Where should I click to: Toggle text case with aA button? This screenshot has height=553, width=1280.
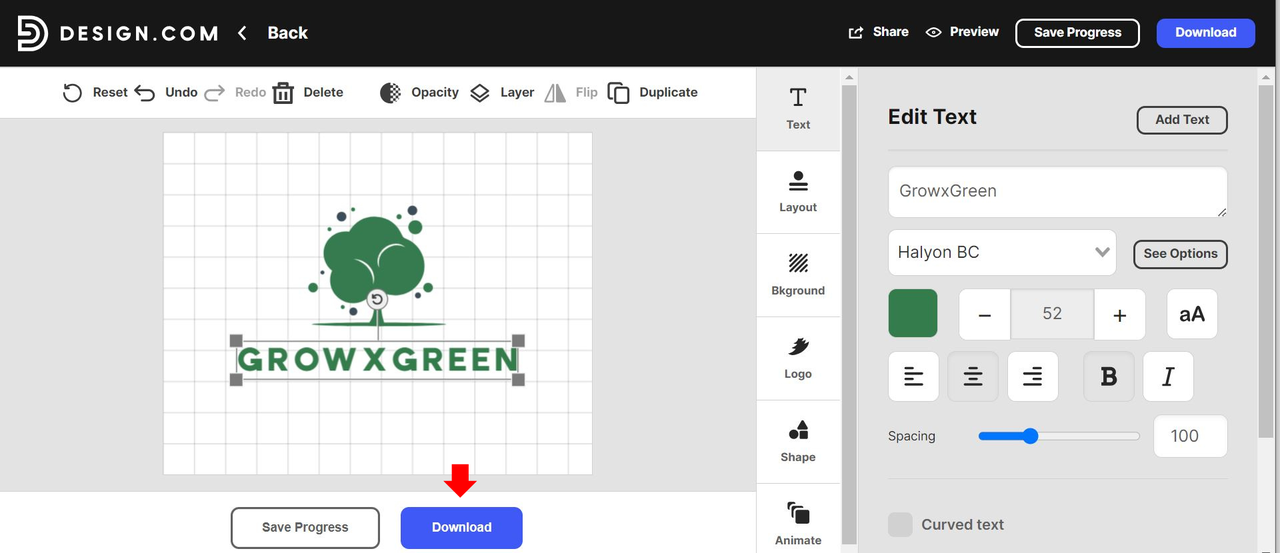point(1192,314)
